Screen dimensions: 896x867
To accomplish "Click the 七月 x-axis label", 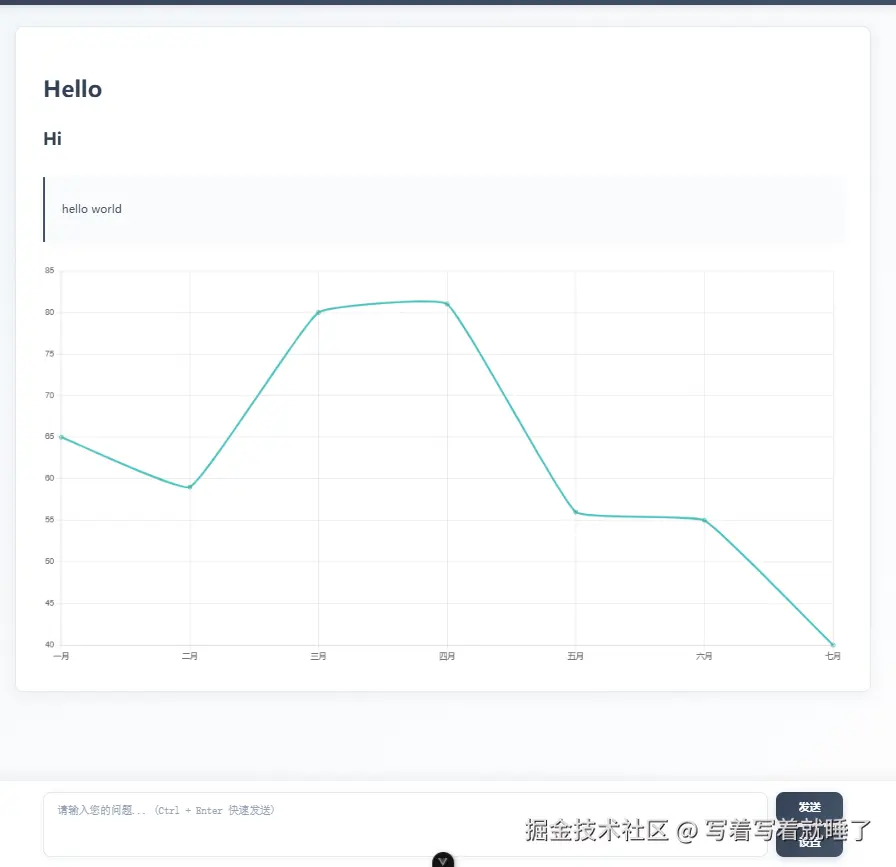I will tap(833, 656).
